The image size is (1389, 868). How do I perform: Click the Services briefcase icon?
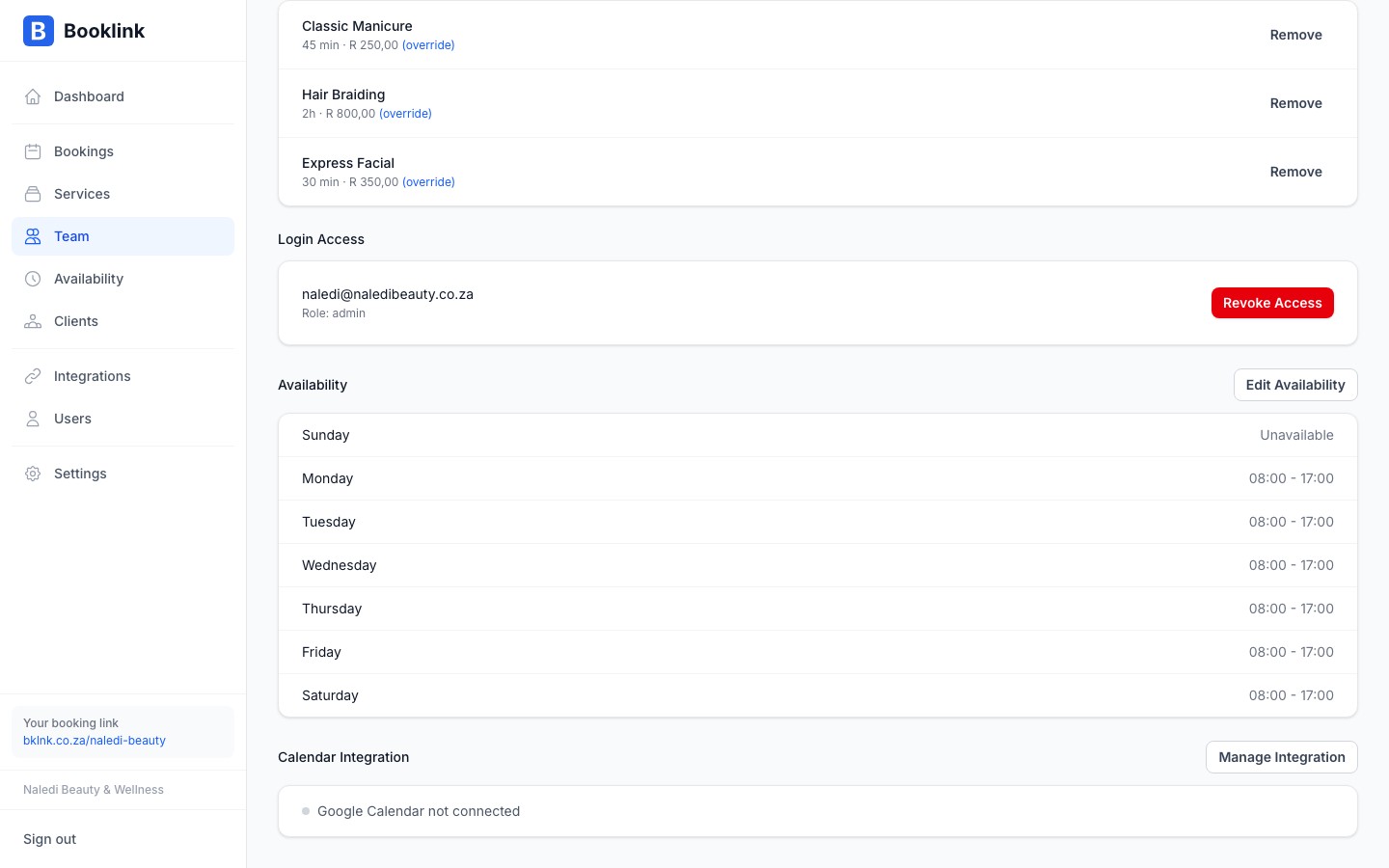tap(33, 194)
